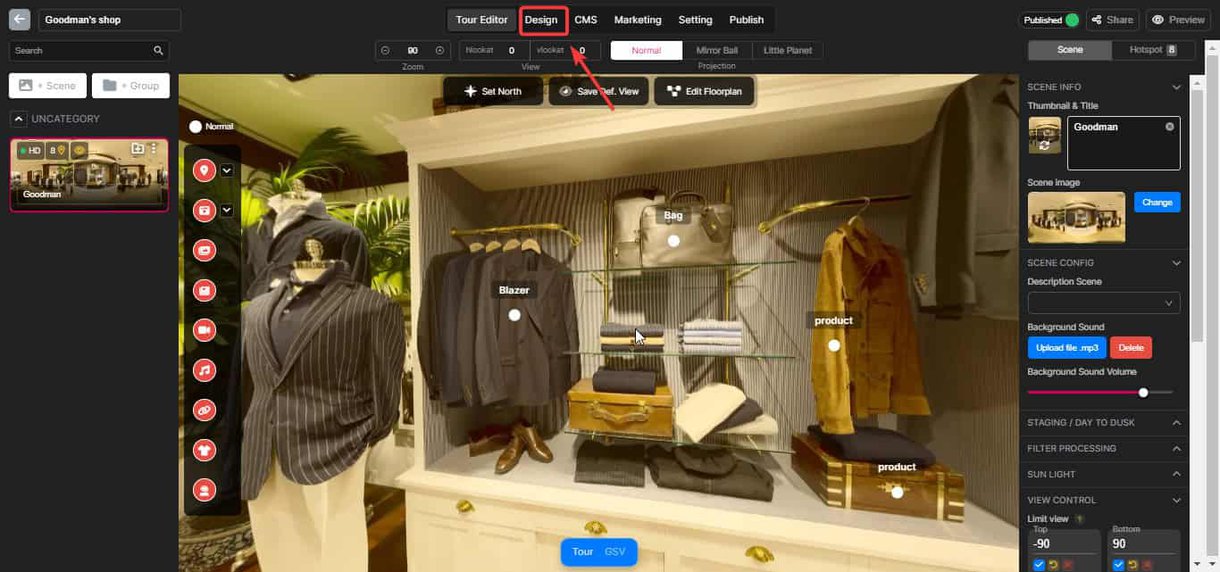Click the Background Sound Volume slider handle
The image size is (1220, 572).
pos(1143,392)
